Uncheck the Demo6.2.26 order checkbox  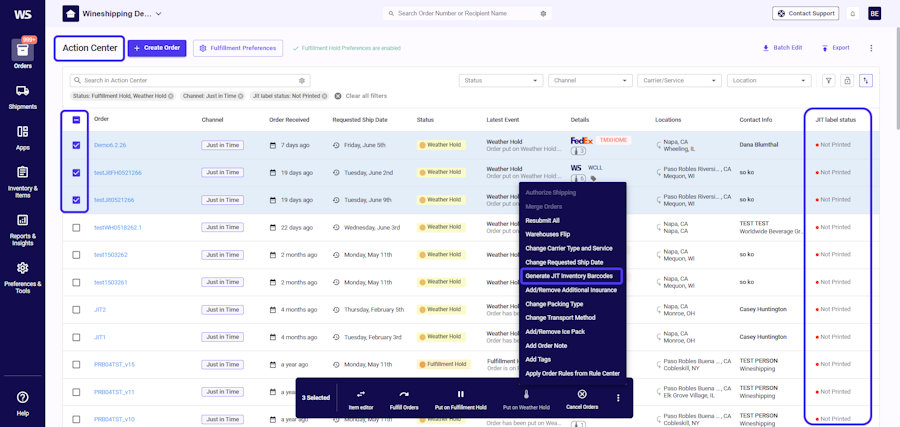76,145
